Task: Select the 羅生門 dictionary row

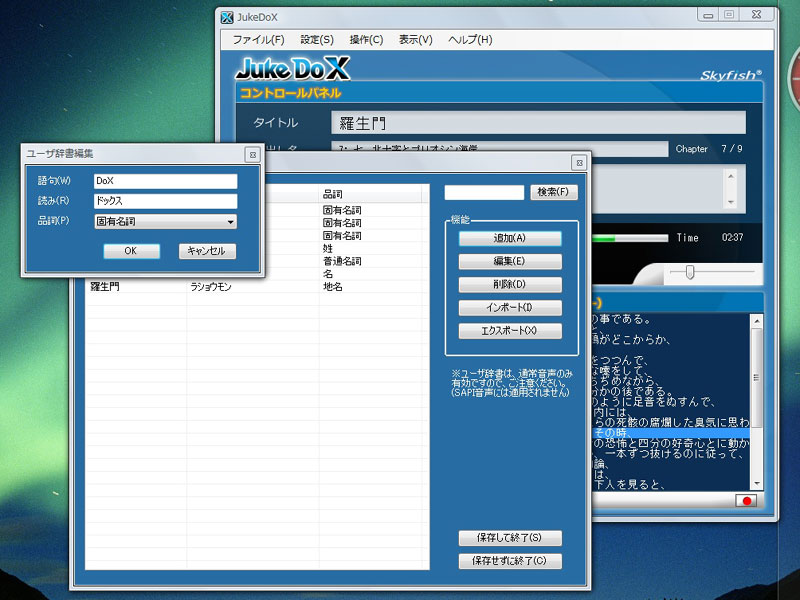Action: [257, 287]
